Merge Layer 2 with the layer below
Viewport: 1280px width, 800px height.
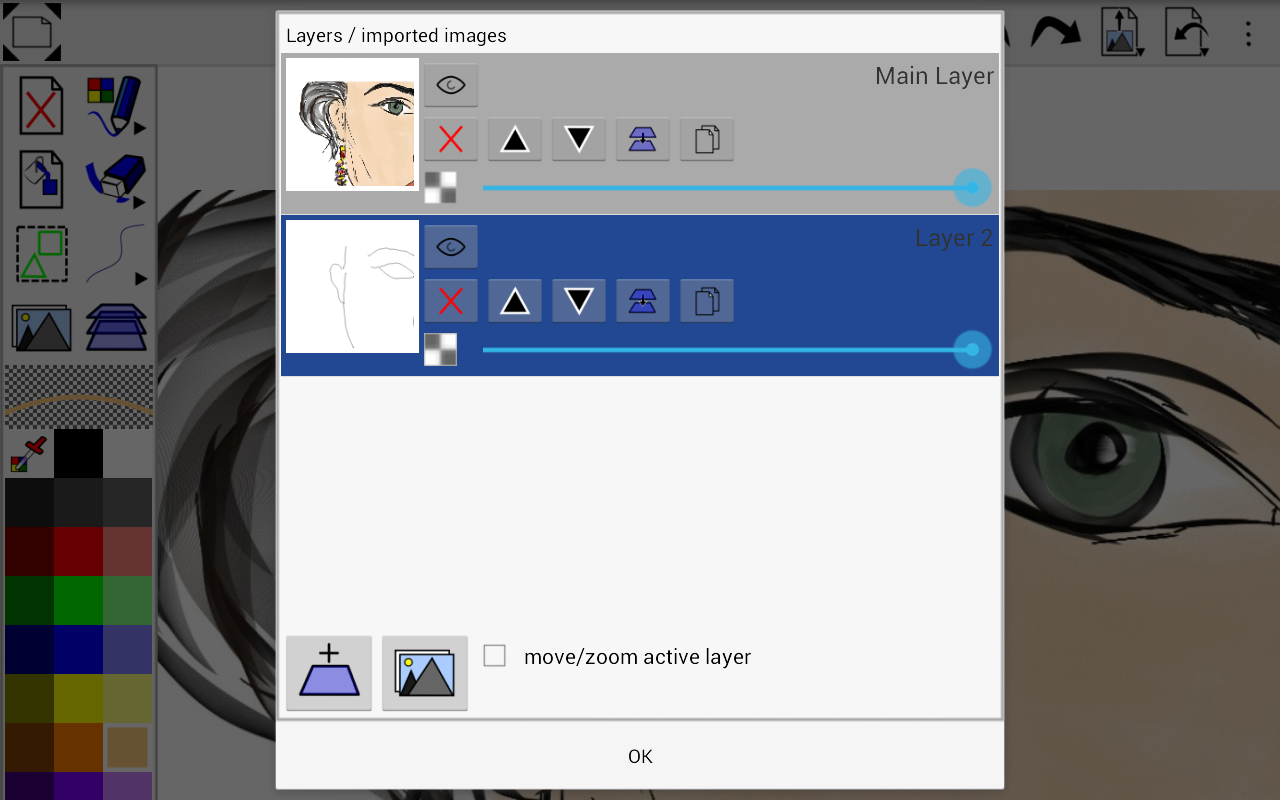[643, 300]
